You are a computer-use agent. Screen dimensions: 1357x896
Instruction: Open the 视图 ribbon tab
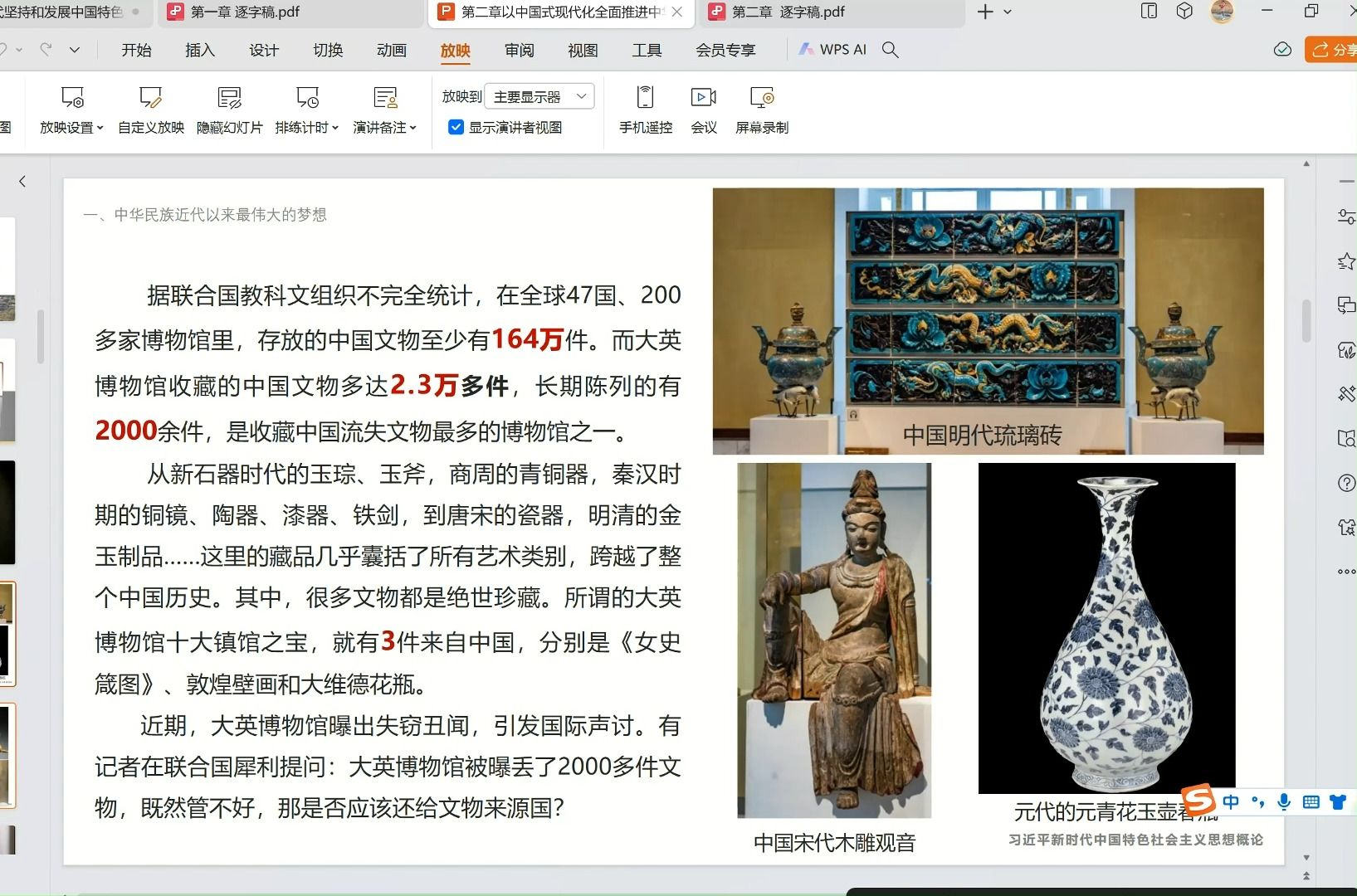(x=583, y=50)
